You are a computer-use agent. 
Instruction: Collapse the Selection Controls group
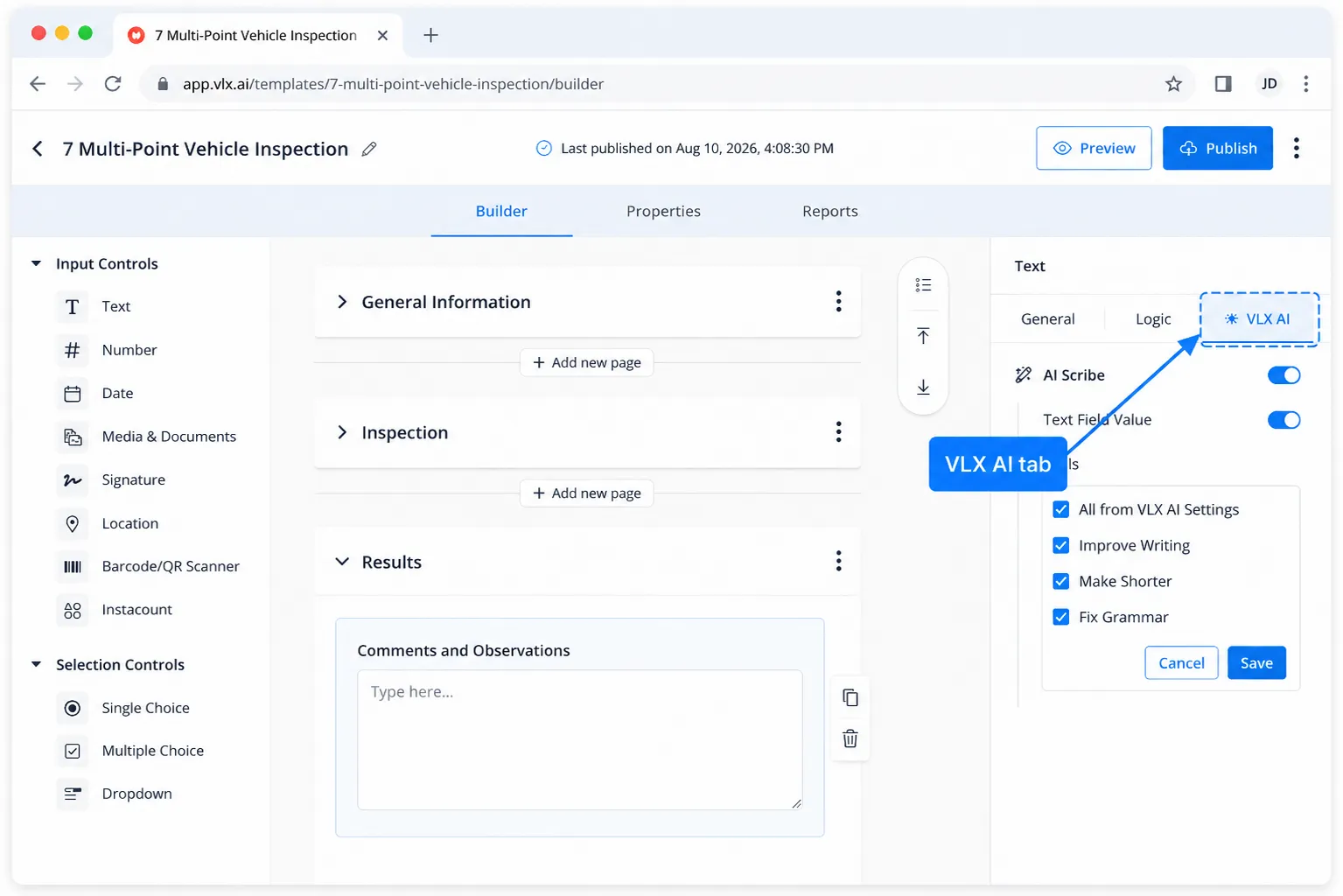pyautogui.click(x=36, y=664)
